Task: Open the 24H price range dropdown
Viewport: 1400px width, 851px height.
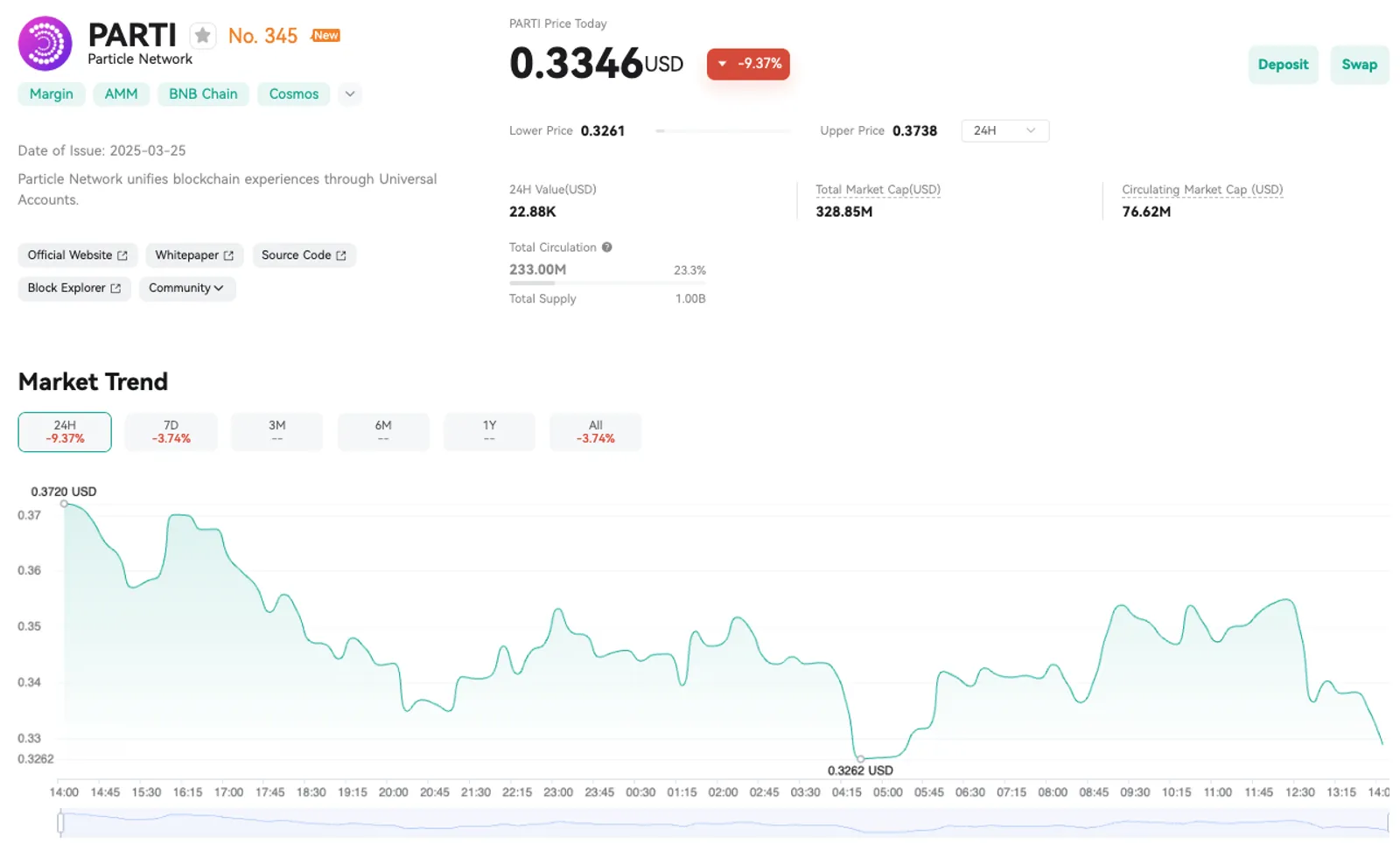Action: tap(1004, 130)
